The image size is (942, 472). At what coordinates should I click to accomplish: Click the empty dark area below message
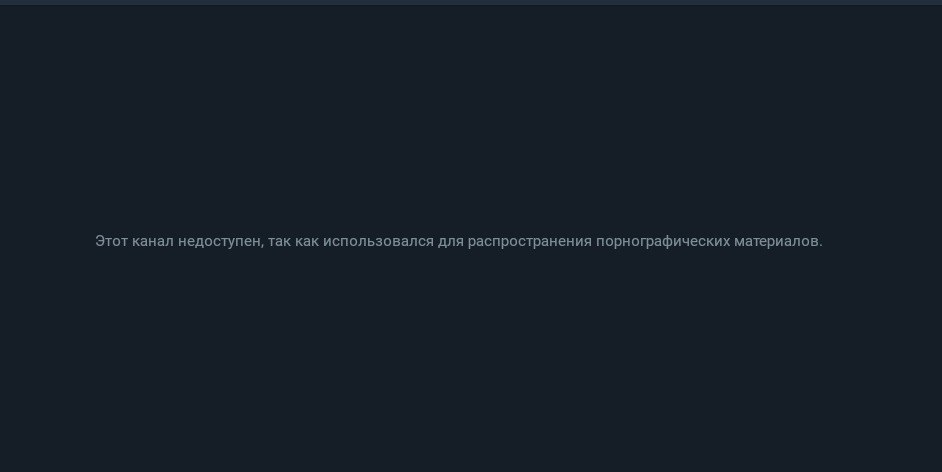[471, 360]
